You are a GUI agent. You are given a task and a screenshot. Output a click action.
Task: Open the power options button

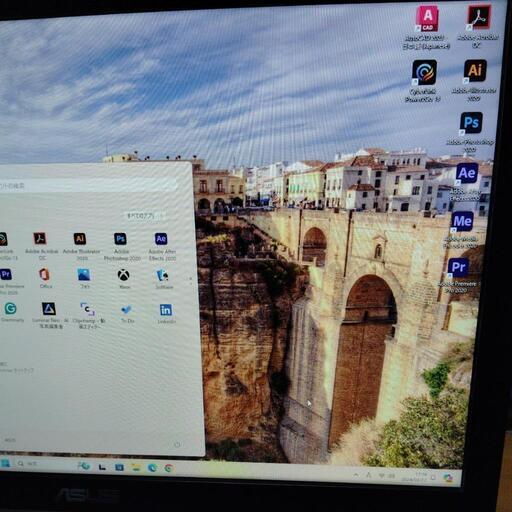(177, 444)
